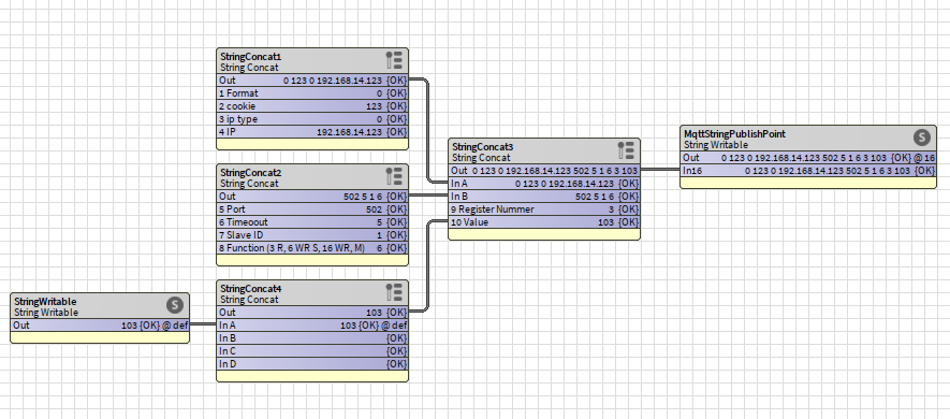Click the 4 IP slot row
Image resolution: width=950 pixels, height=419 pixels.
[313, 132]
